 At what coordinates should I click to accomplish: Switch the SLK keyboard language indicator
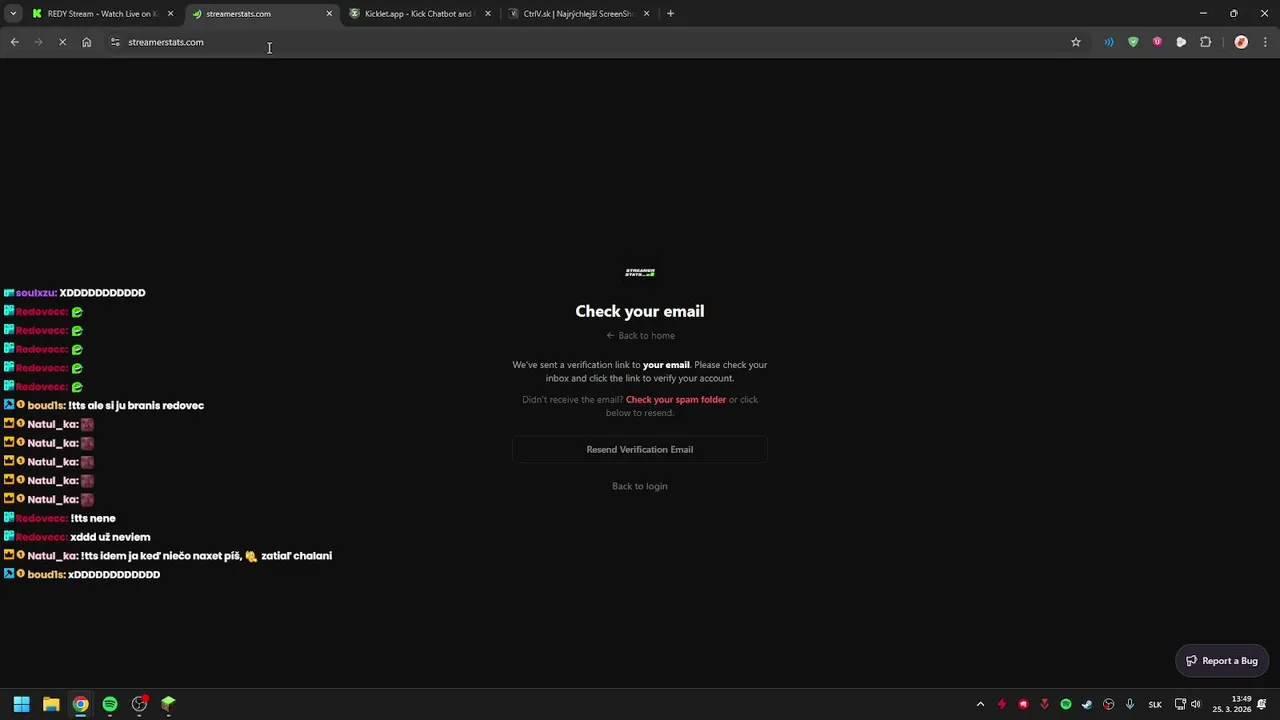(1155, 705)
